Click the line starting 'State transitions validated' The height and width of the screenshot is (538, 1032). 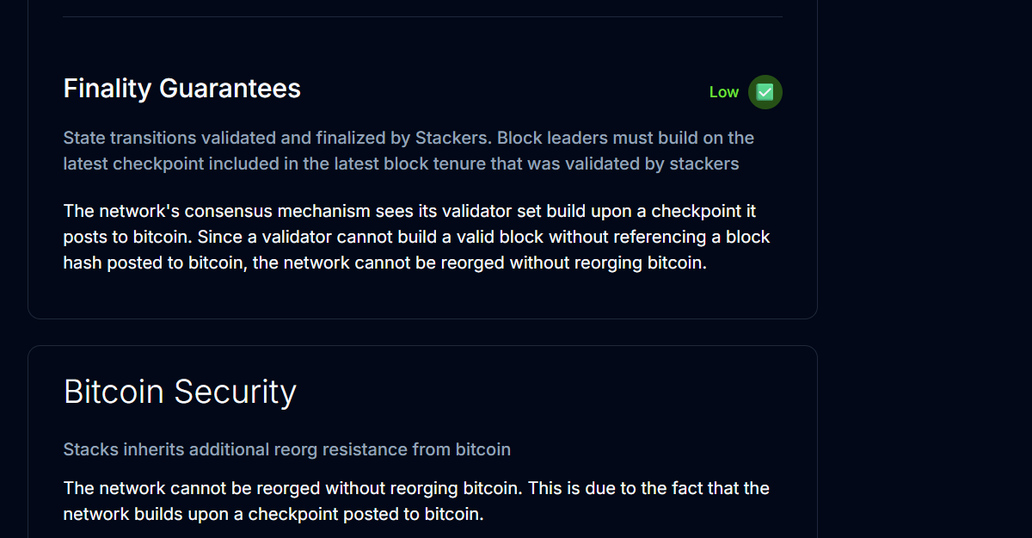click(x=408, y=138)
